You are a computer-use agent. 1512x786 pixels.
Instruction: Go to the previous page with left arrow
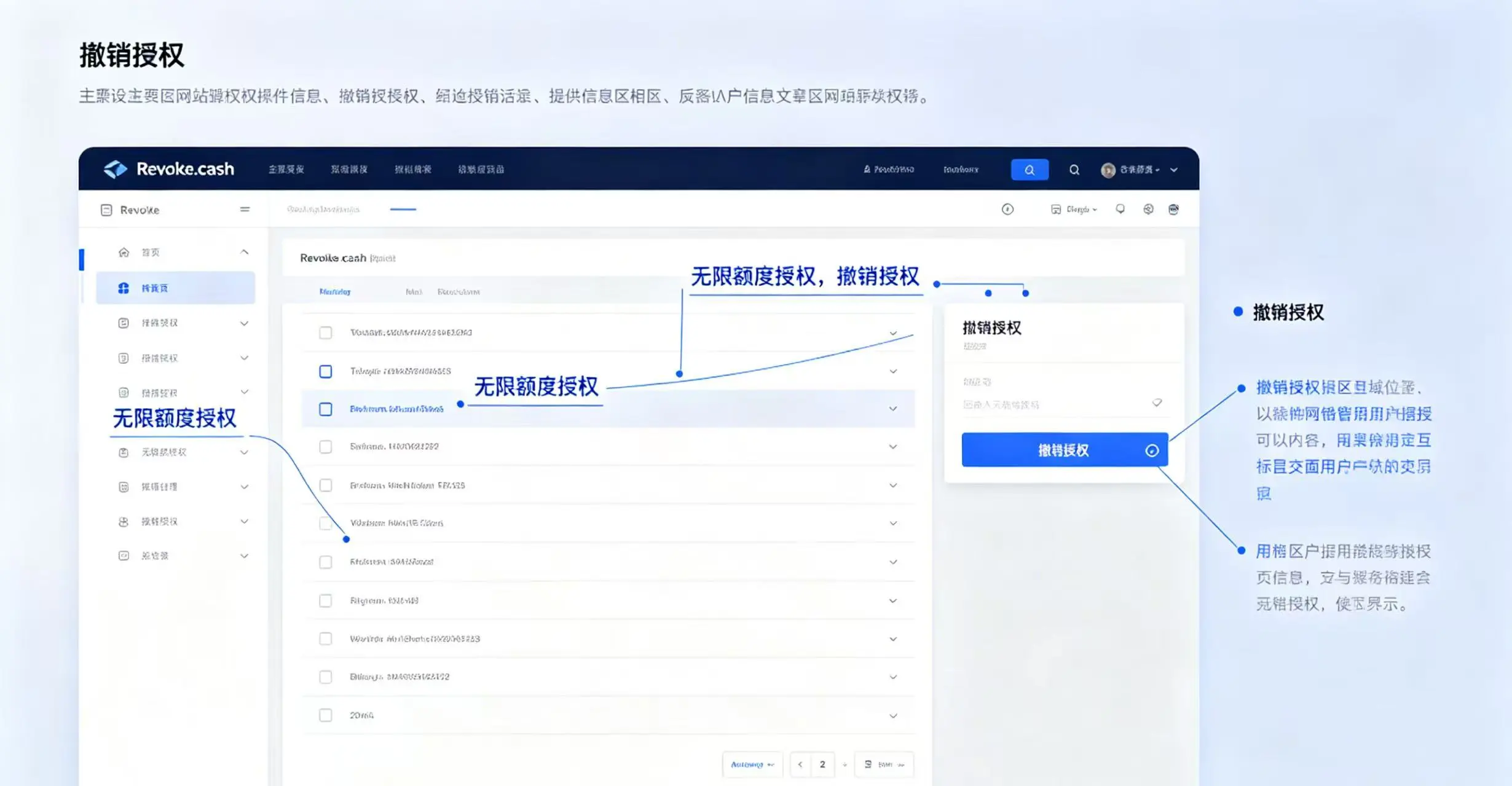click(800, 764)
